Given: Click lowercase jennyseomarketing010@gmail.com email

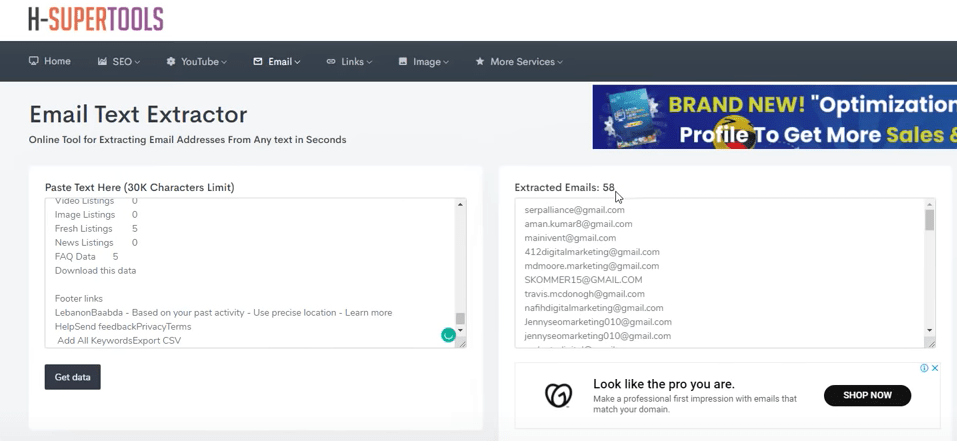Looking at the screenshot, I should click(x=598, y=336).
